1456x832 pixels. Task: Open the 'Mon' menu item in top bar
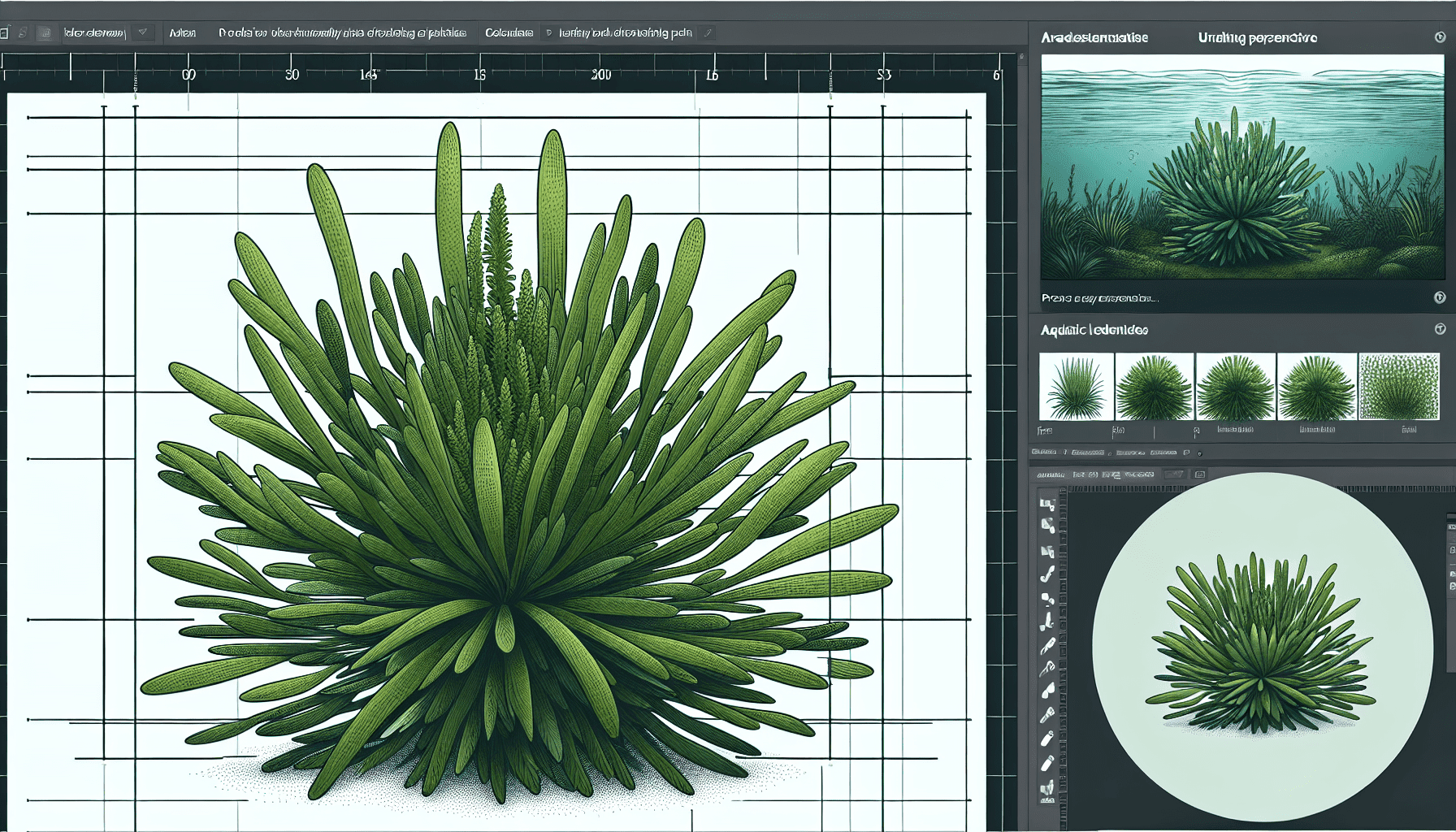pyautogui.click(x=183, y=33)
